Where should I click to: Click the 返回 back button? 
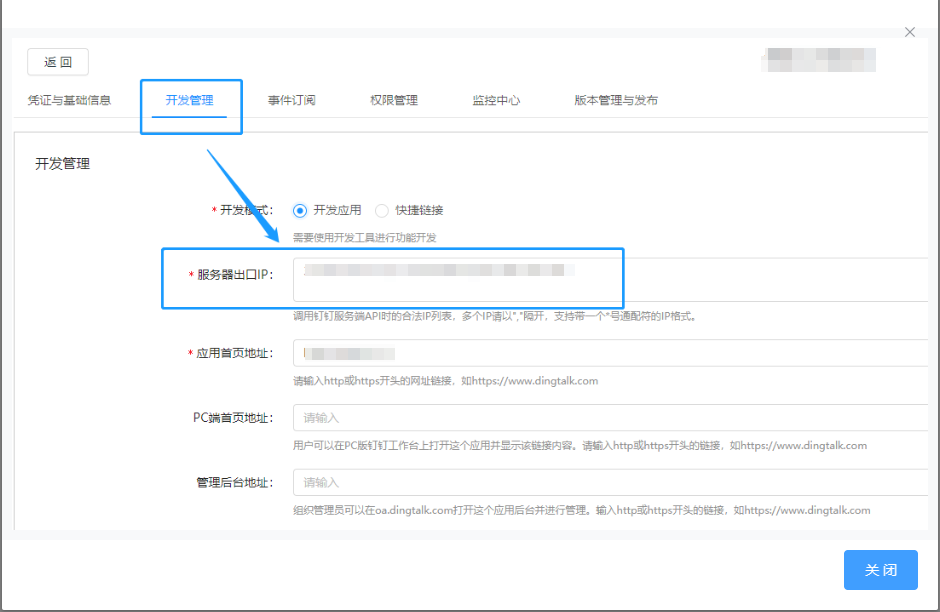click(x=58, y=62)
